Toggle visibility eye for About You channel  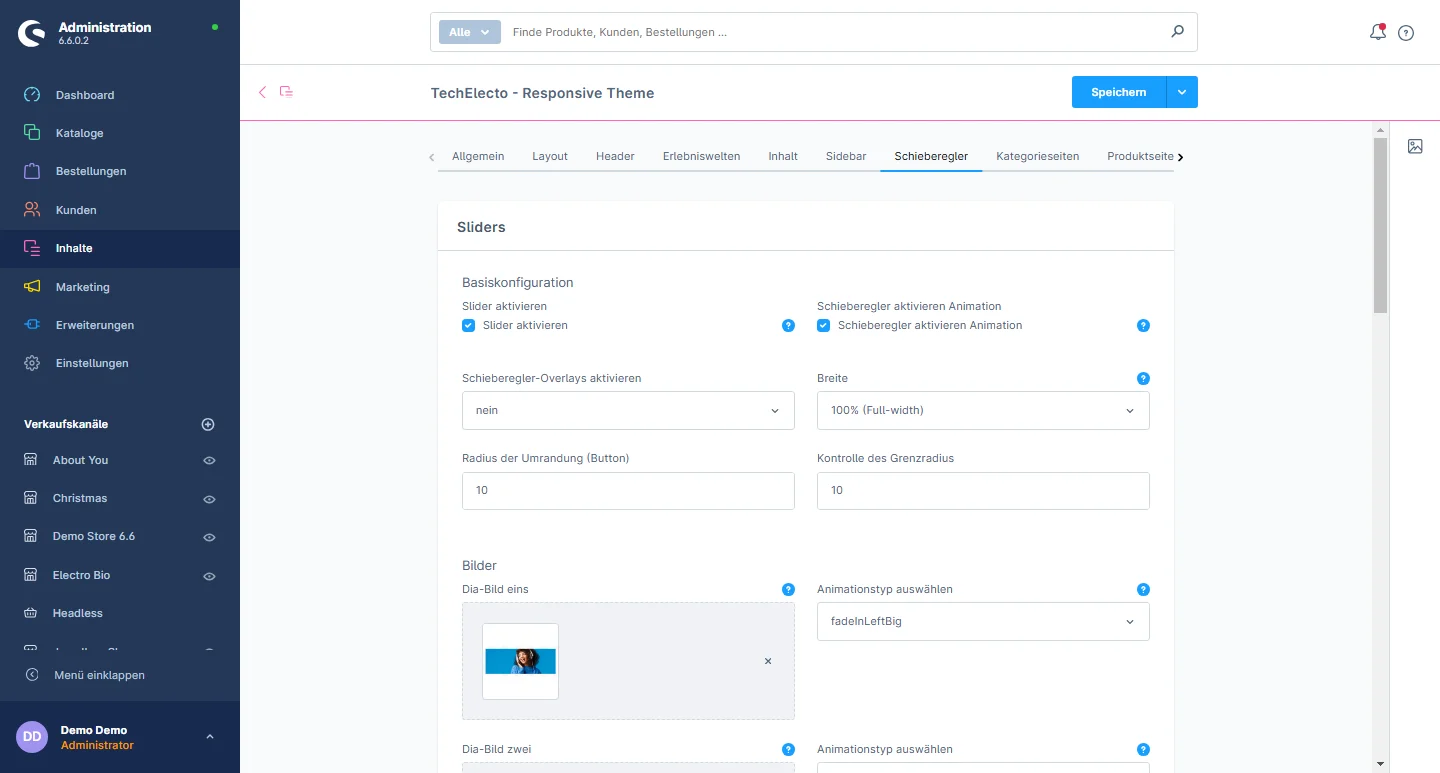(209, 461)
